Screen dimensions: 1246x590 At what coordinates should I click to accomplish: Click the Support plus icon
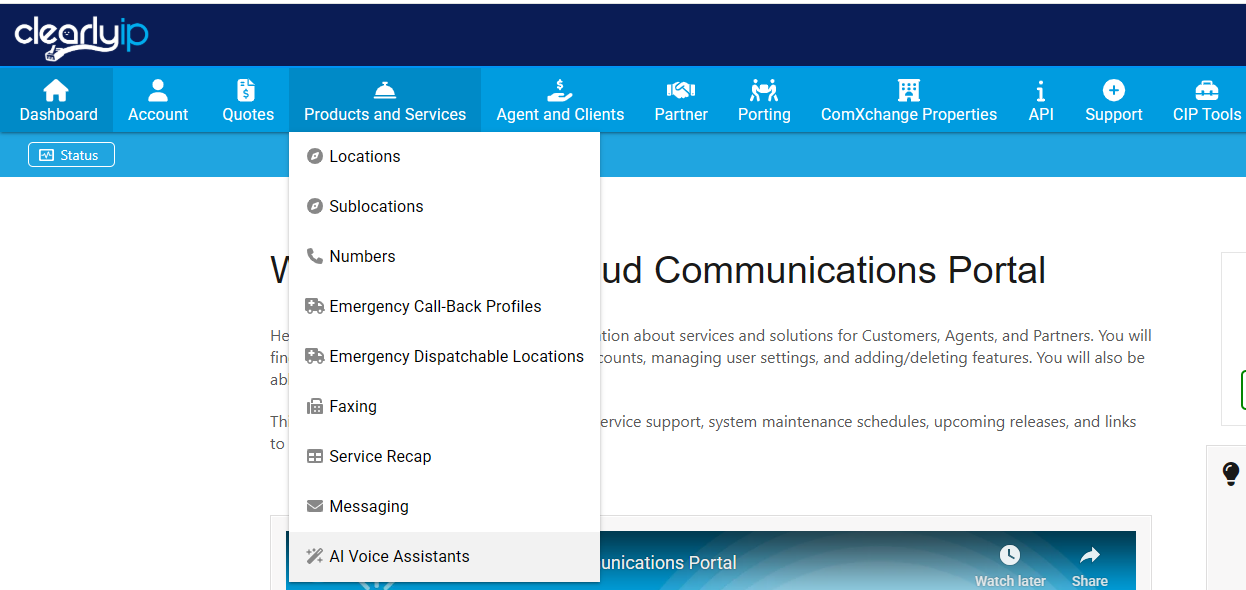coord(1113,90)
